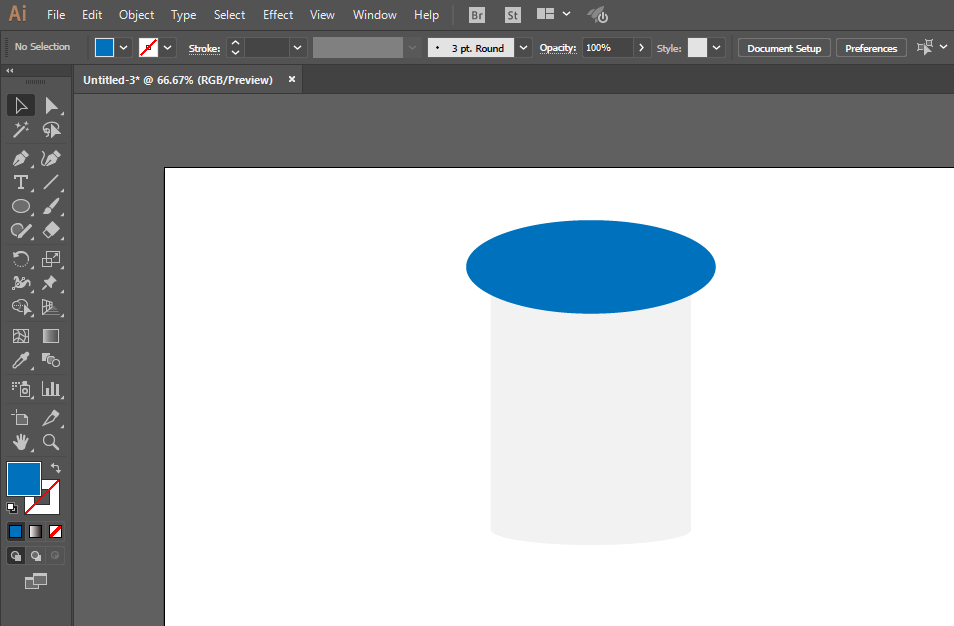The height and width of the screenshot is (626, 954).
Task: Open the fill color dropdown arrow
Action: 124,48
